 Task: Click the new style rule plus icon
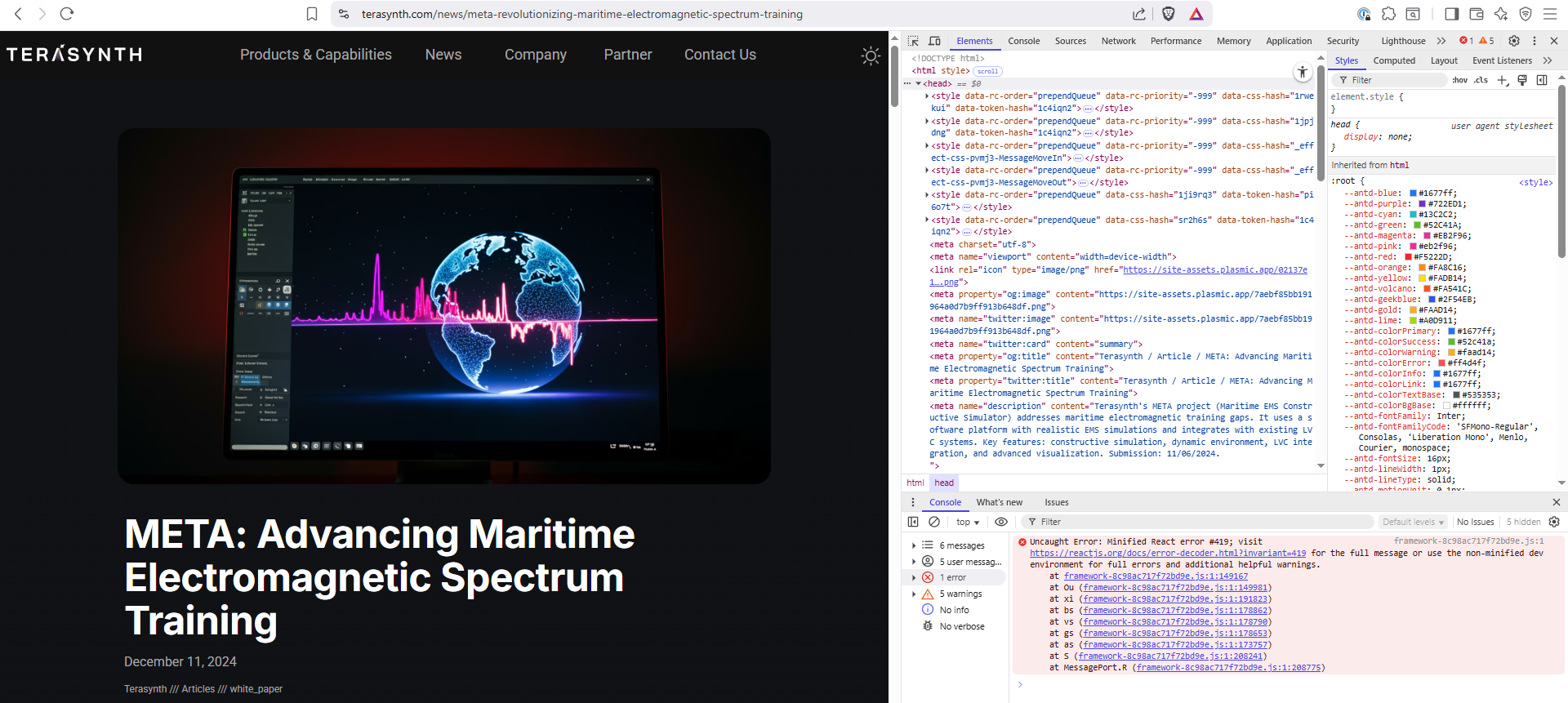pyautogui.click(x=1502, y=80)
